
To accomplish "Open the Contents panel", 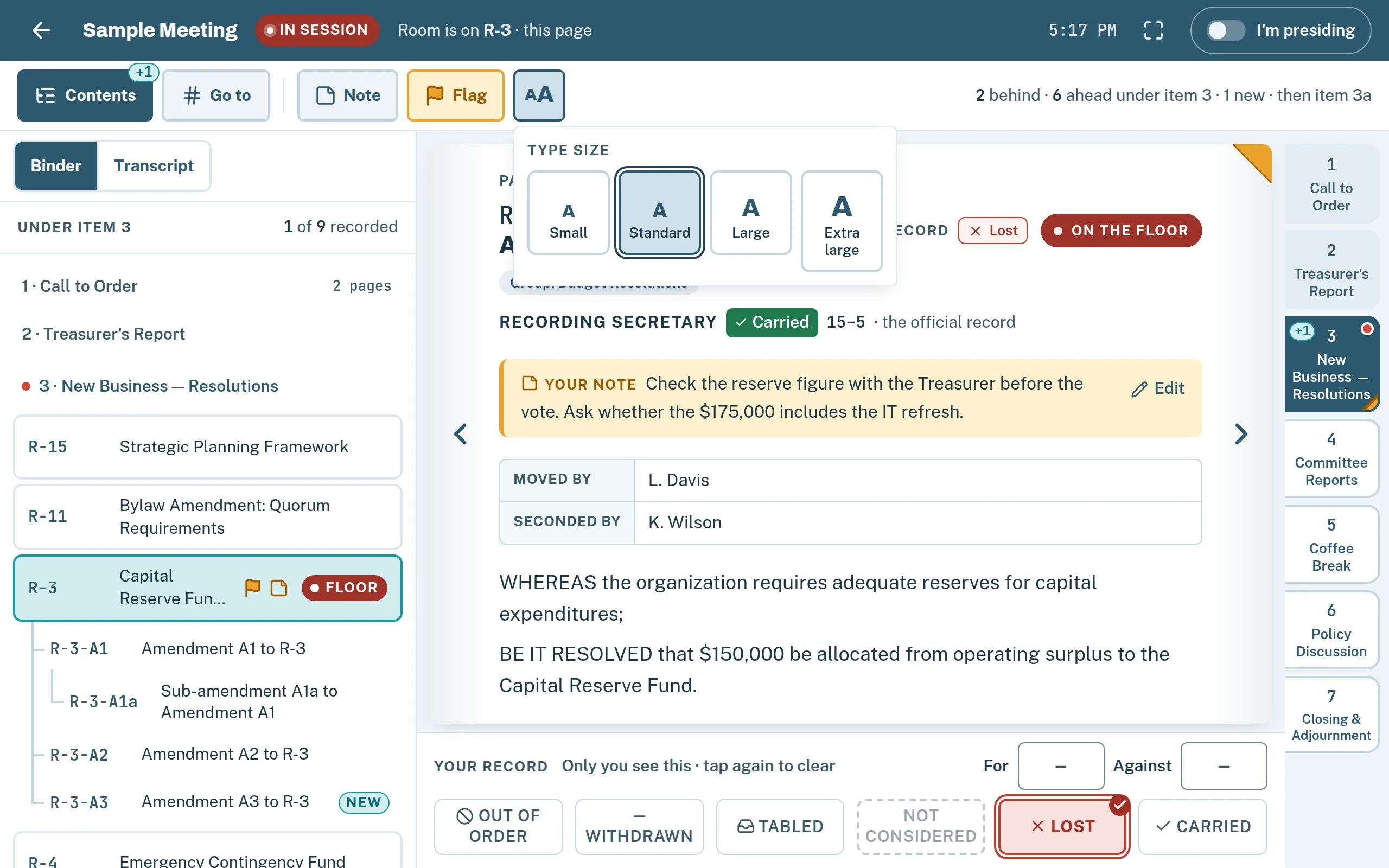I will point(85,95).
